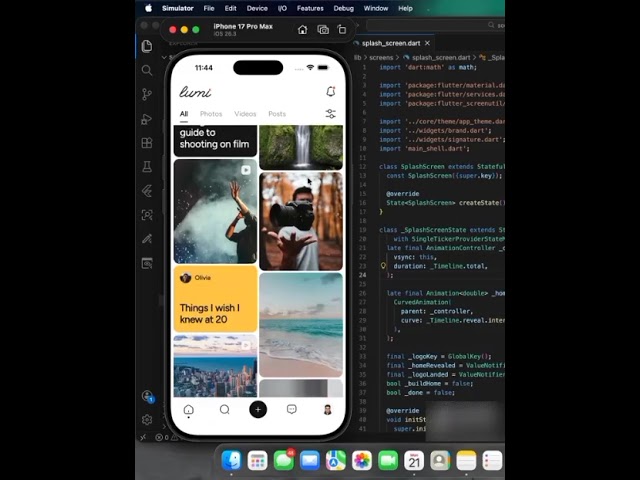The width and height of the screenshot is (640, 480).
Task: Open Maps from the Dock
Action: point(336,460)
